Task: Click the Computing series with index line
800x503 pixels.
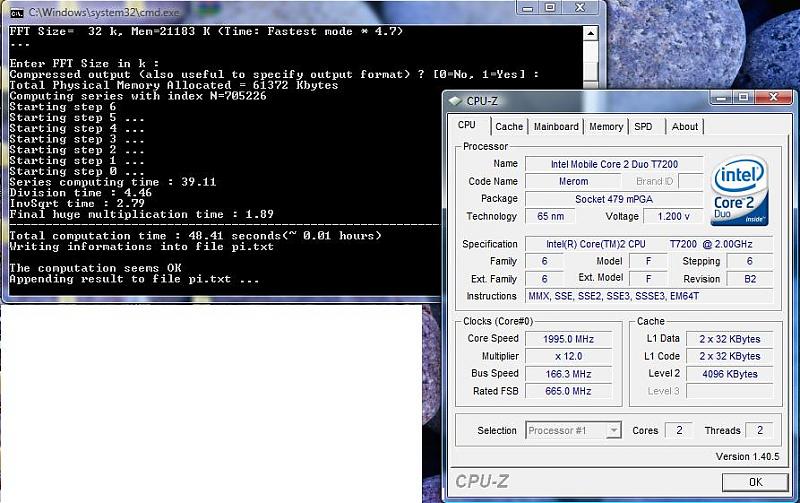Action: point(138,96)
